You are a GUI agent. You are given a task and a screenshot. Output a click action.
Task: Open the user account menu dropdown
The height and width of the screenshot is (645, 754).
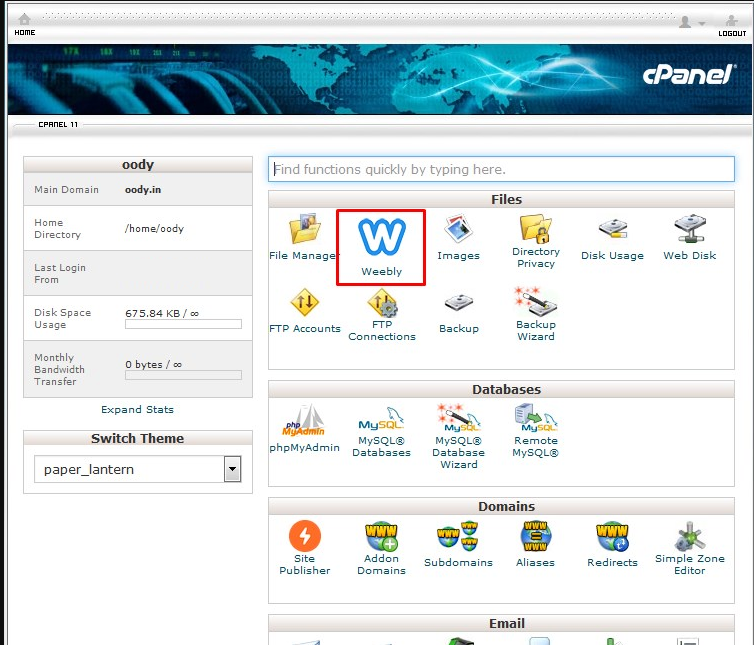[691, 22]
